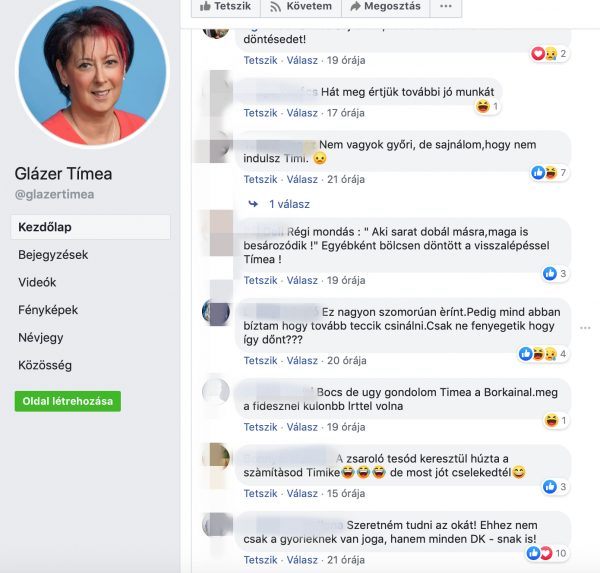The height and width of the screenshot is (573, 600).
Task: View reactions on 'Szeretném tudni az okát' comment
Action: coord(546,553)
